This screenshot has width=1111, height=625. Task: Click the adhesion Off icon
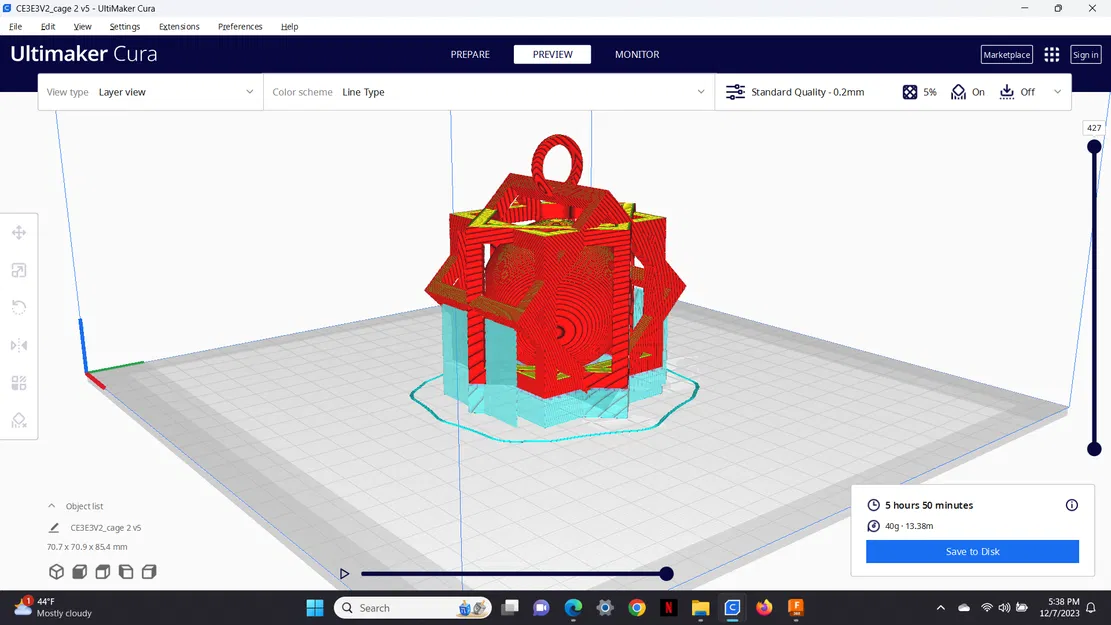coord(1007,92)
